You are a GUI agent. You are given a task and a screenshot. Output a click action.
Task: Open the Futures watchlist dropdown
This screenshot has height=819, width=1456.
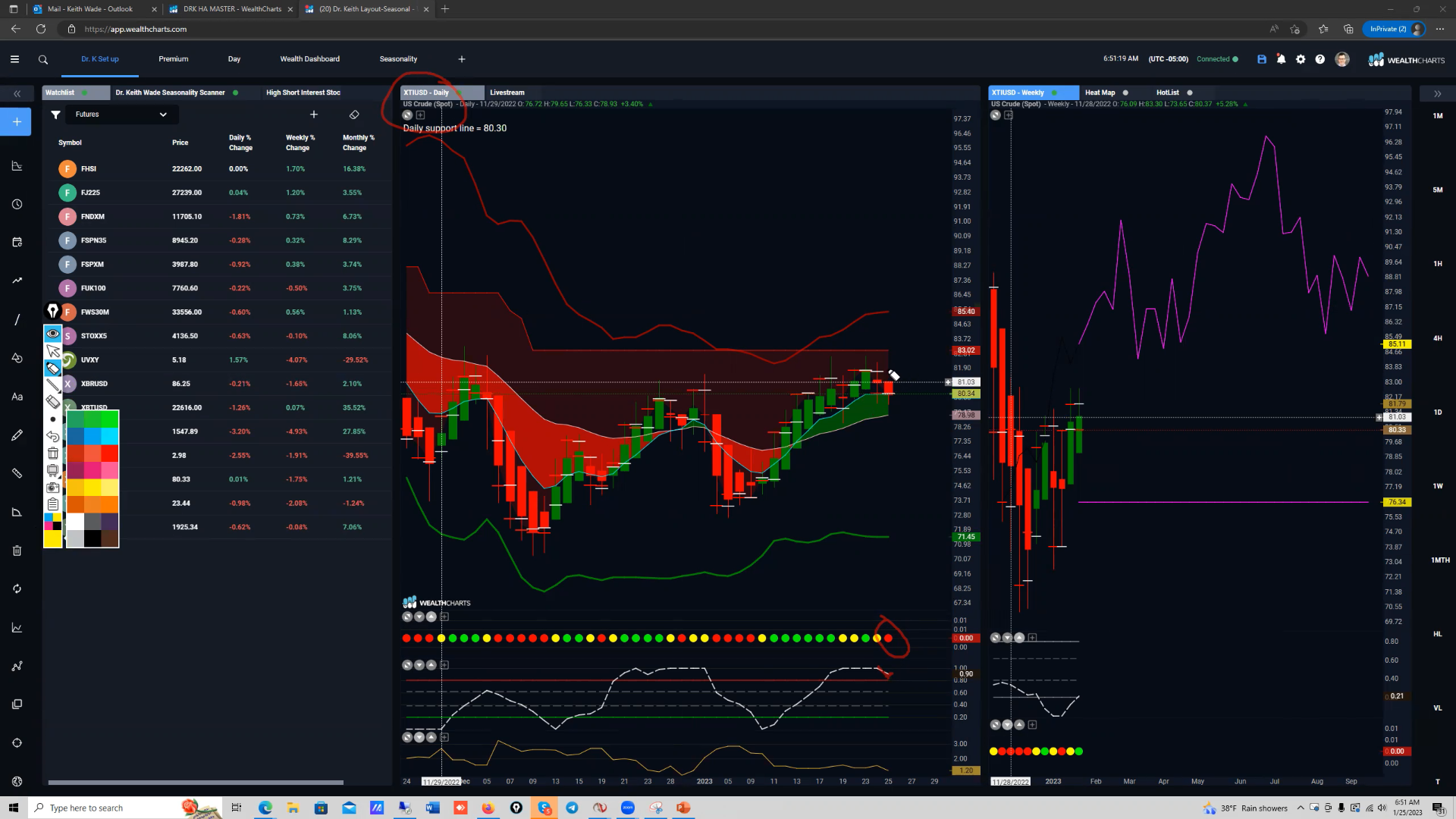click(121, 115)
